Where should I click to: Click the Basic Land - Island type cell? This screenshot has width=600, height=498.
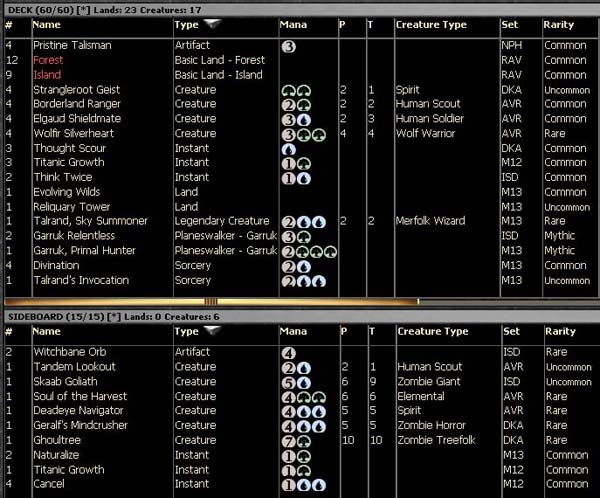(218, 75)
